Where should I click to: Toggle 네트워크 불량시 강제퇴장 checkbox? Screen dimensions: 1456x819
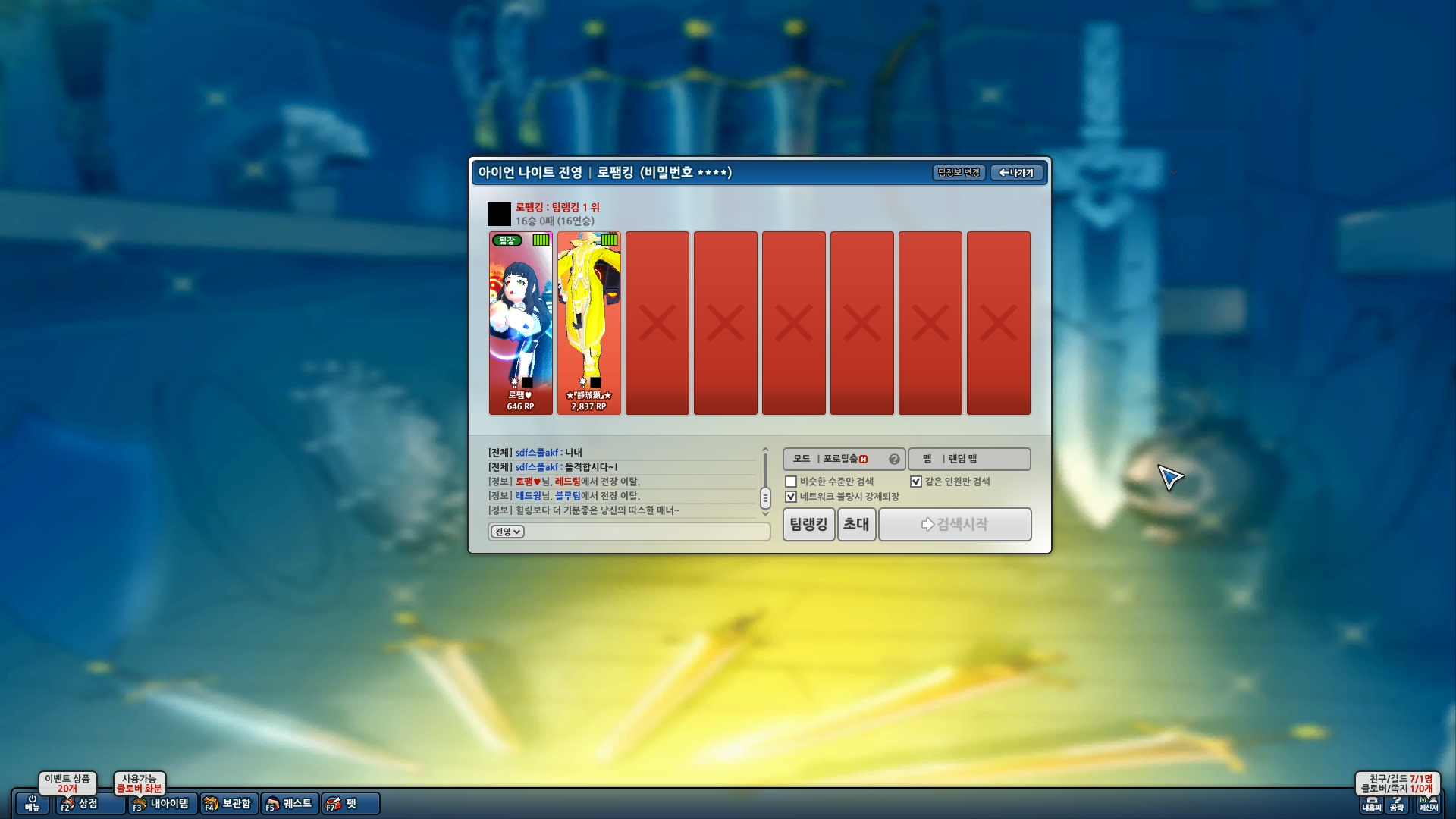pyautogui.click(x=791, y=497)
